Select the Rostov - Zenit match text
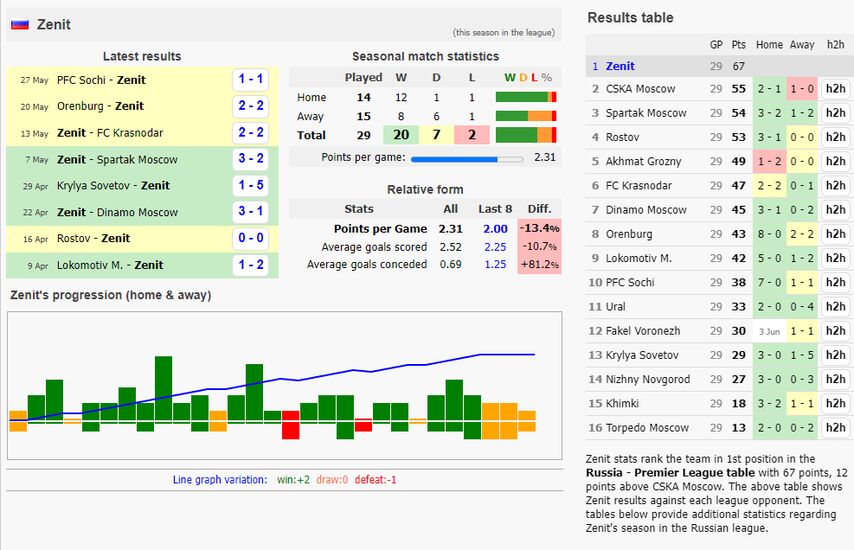 point(93,239)
